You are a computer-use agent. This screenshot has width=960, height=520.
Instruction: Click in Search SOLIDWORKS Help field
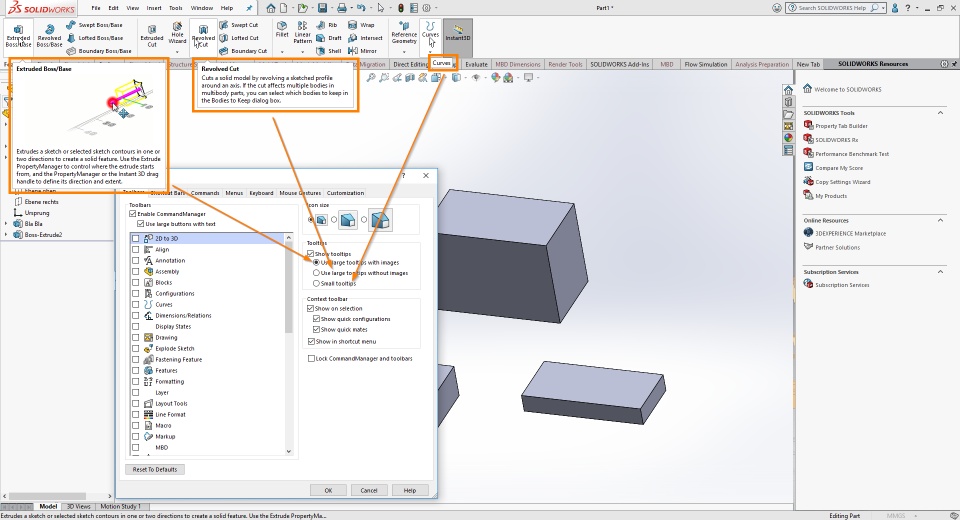point(833,8)
